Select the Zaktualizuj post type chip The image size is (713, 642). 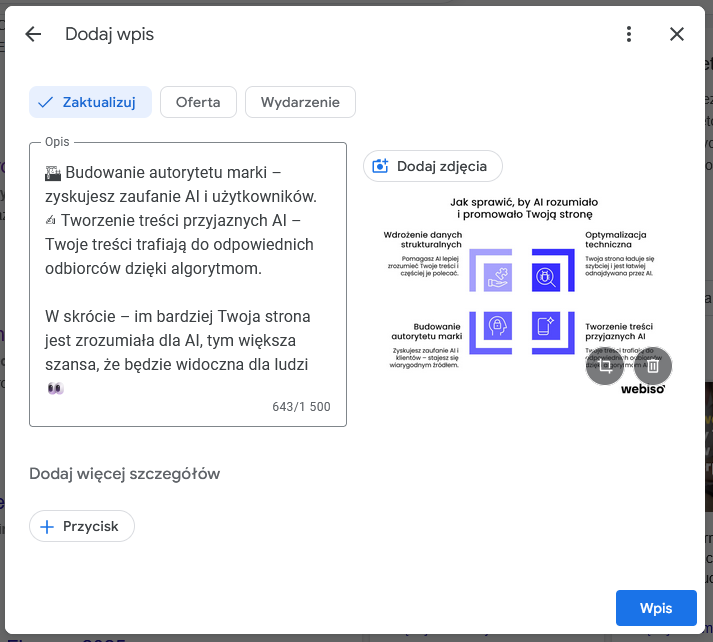tap(90, 102)
